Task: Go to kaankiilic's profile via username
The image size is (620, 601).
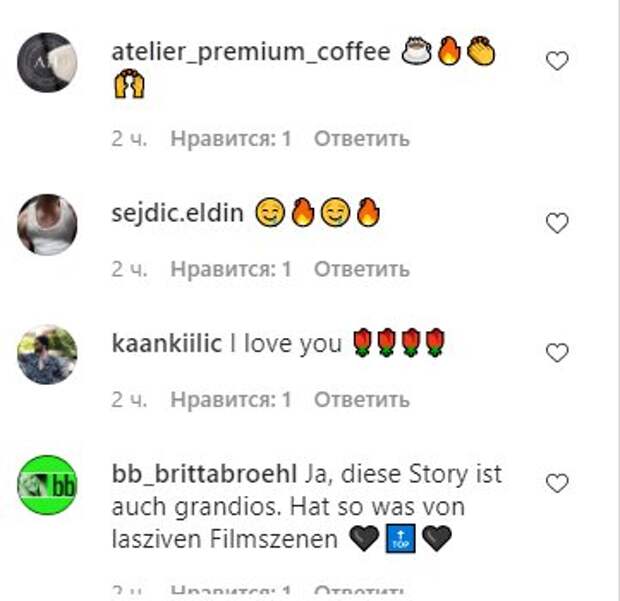Action: 166,343
